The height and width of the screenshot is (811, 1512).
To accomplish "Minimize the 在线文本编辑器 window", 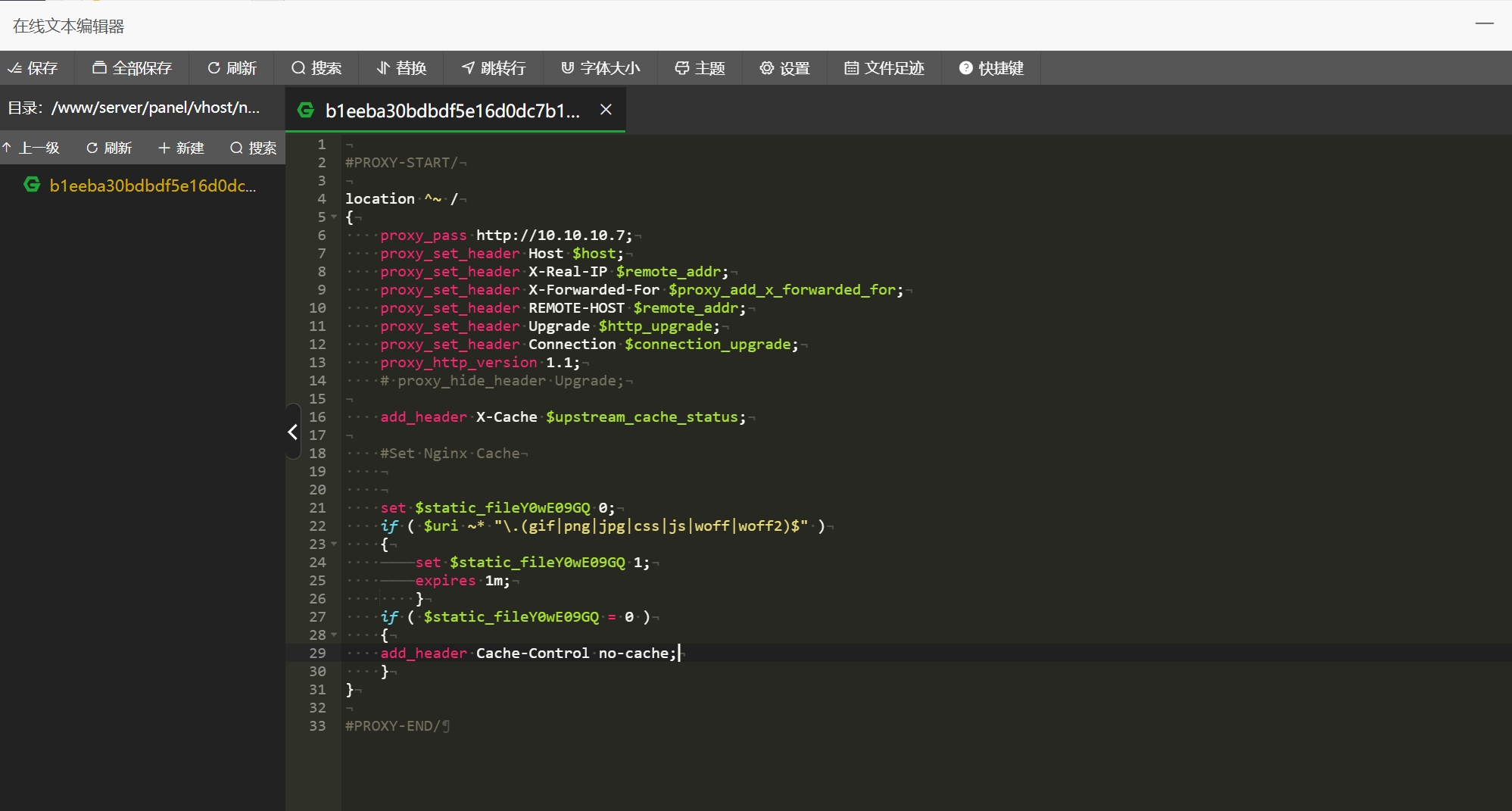I will 1484,24.
